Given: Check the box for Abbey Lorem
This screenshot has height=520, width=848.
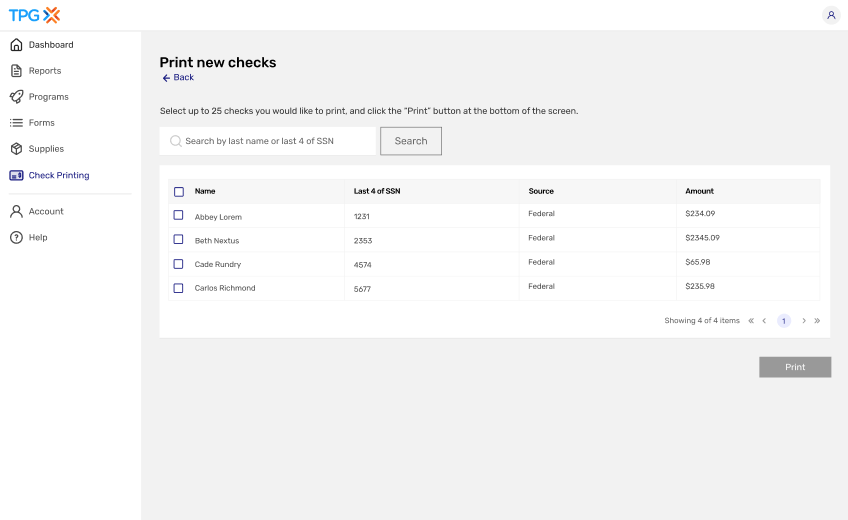Looking at the screenshot, I should [x=179, y=215].
